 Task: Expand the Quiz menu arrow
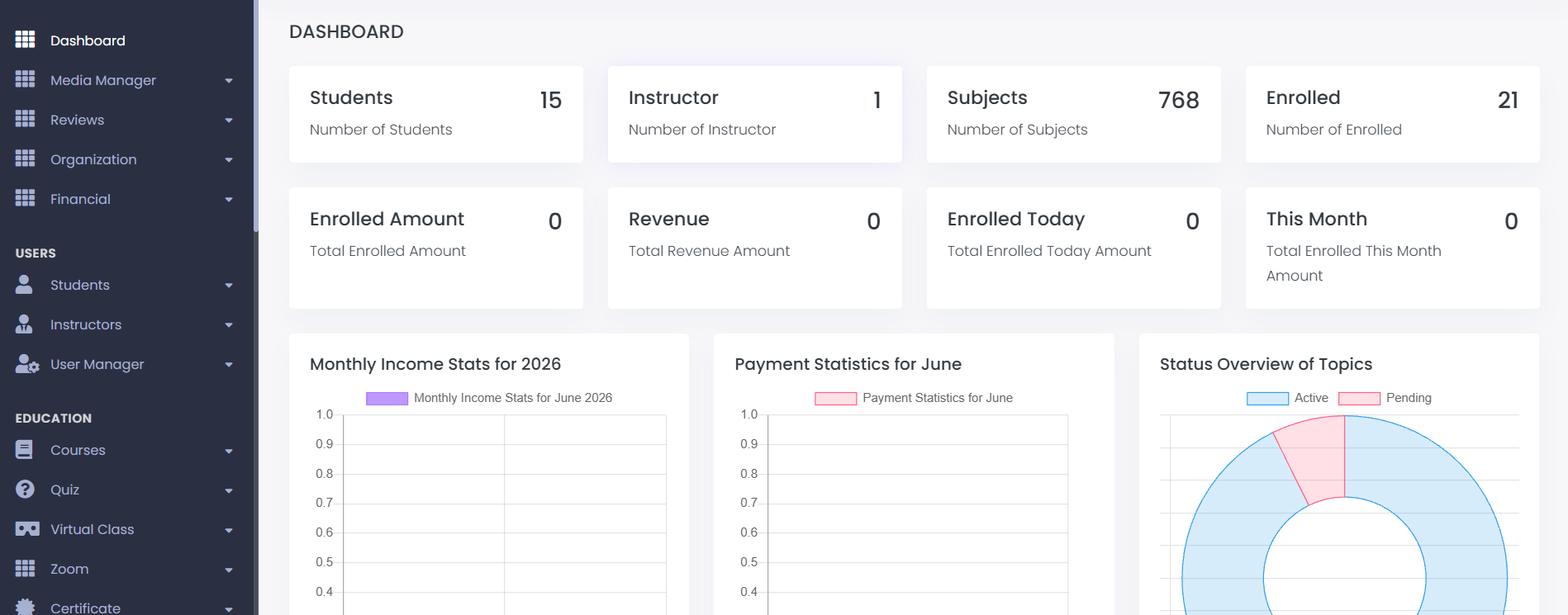(x=229, y=491)
